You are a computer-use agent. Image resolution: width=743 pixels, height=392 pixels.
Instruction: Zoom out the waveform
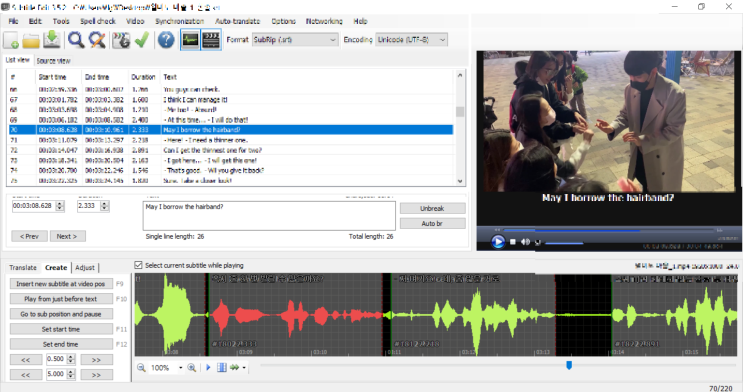tap(141, 367)
